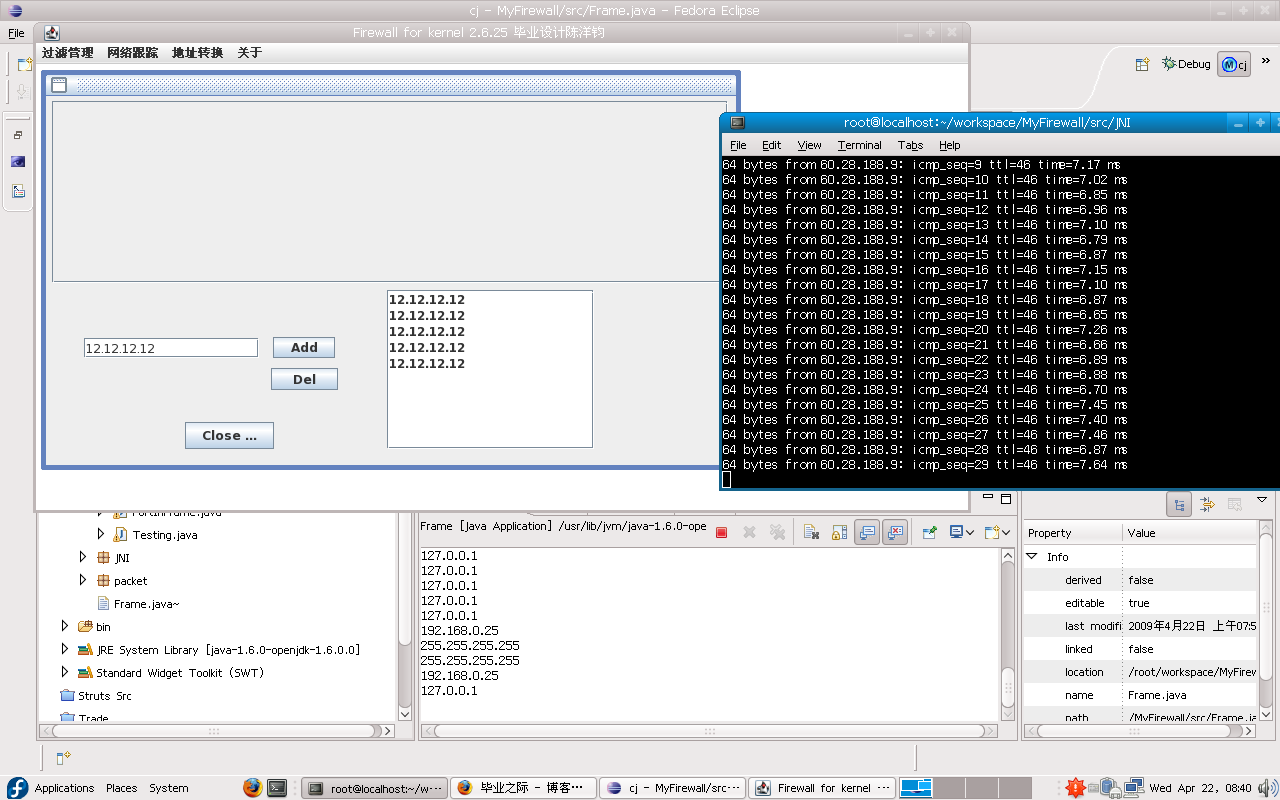
Task: Open the terminal launcher in bottom panel
Action: 278,788
